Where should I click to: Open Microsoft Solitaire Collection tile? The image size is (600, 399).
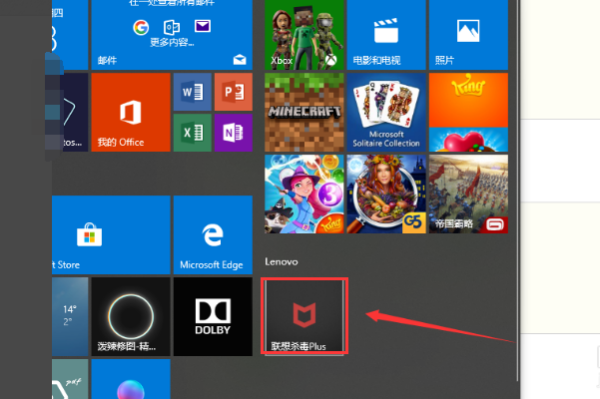point(386,112)
